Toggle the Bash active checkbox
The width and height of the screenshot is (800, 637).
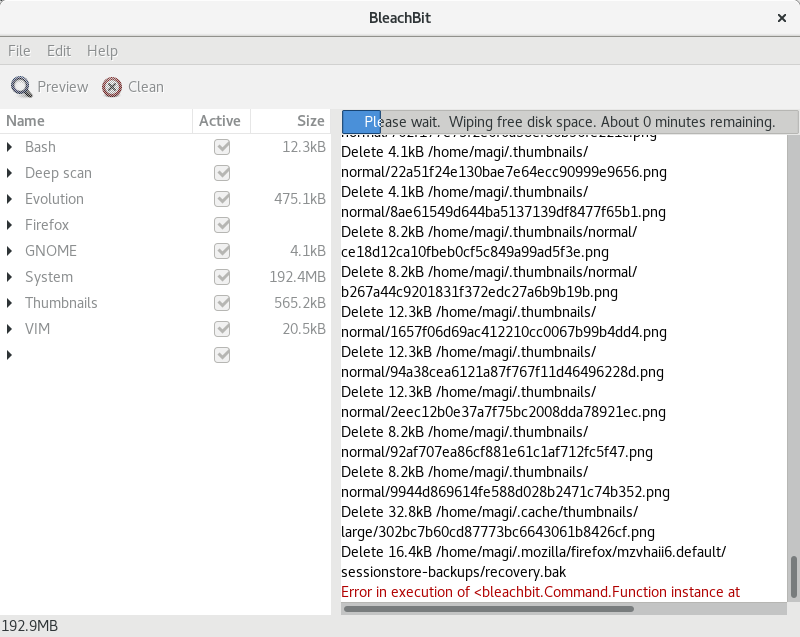click(x=222, y=147)
